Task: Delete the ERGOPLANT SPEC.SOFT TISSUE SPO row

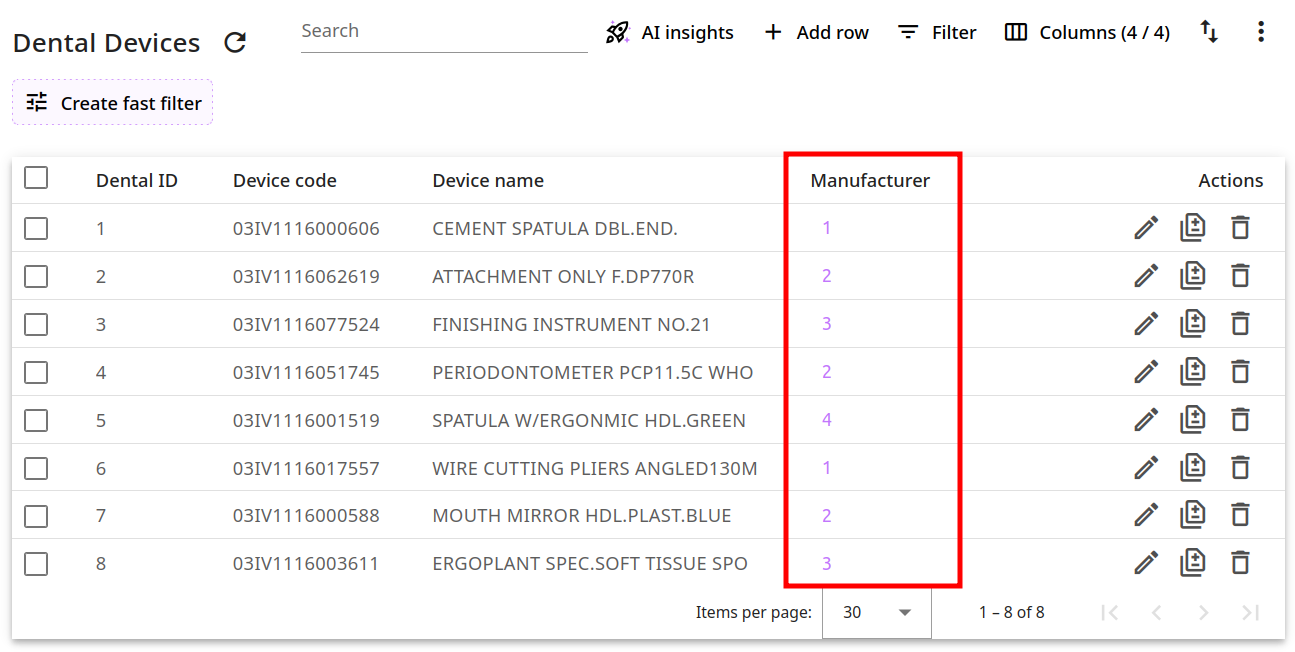Action: 1240,564
